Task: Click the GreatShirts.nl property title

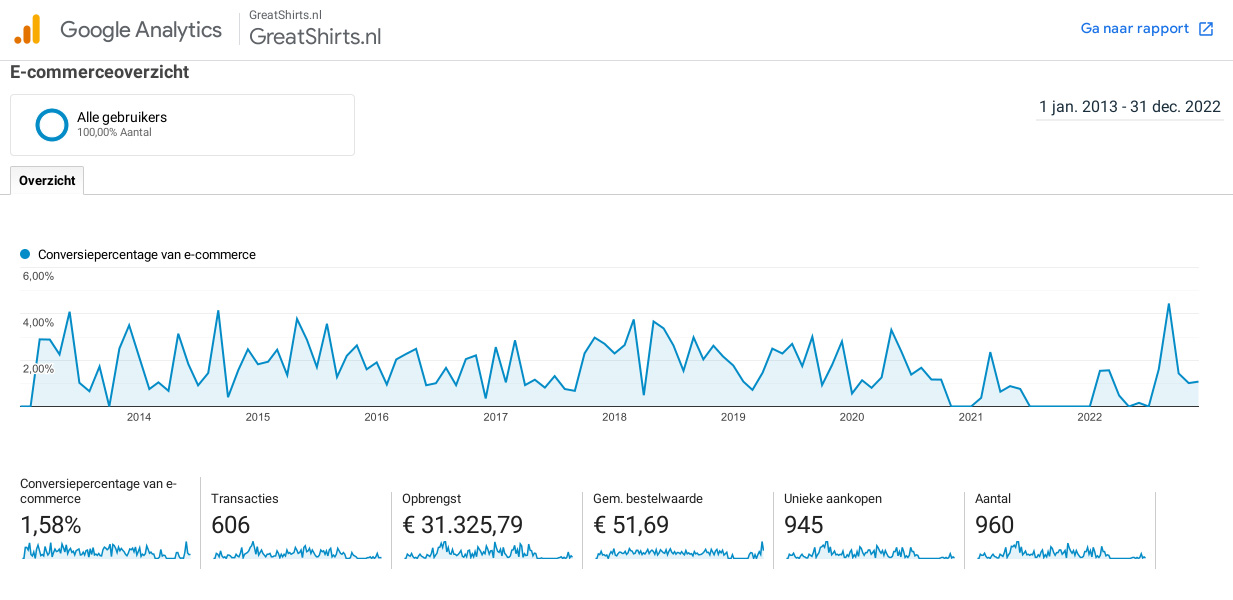Action: point(315,37)
